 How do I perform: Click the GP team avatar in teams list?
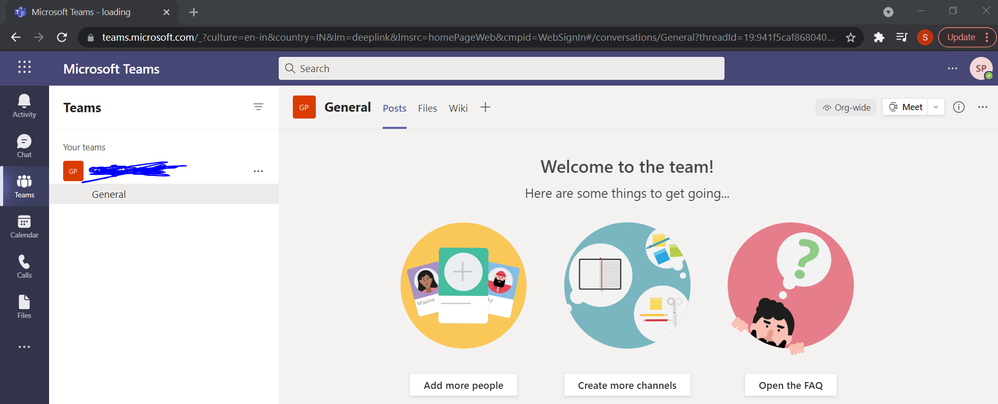[73, 171]
